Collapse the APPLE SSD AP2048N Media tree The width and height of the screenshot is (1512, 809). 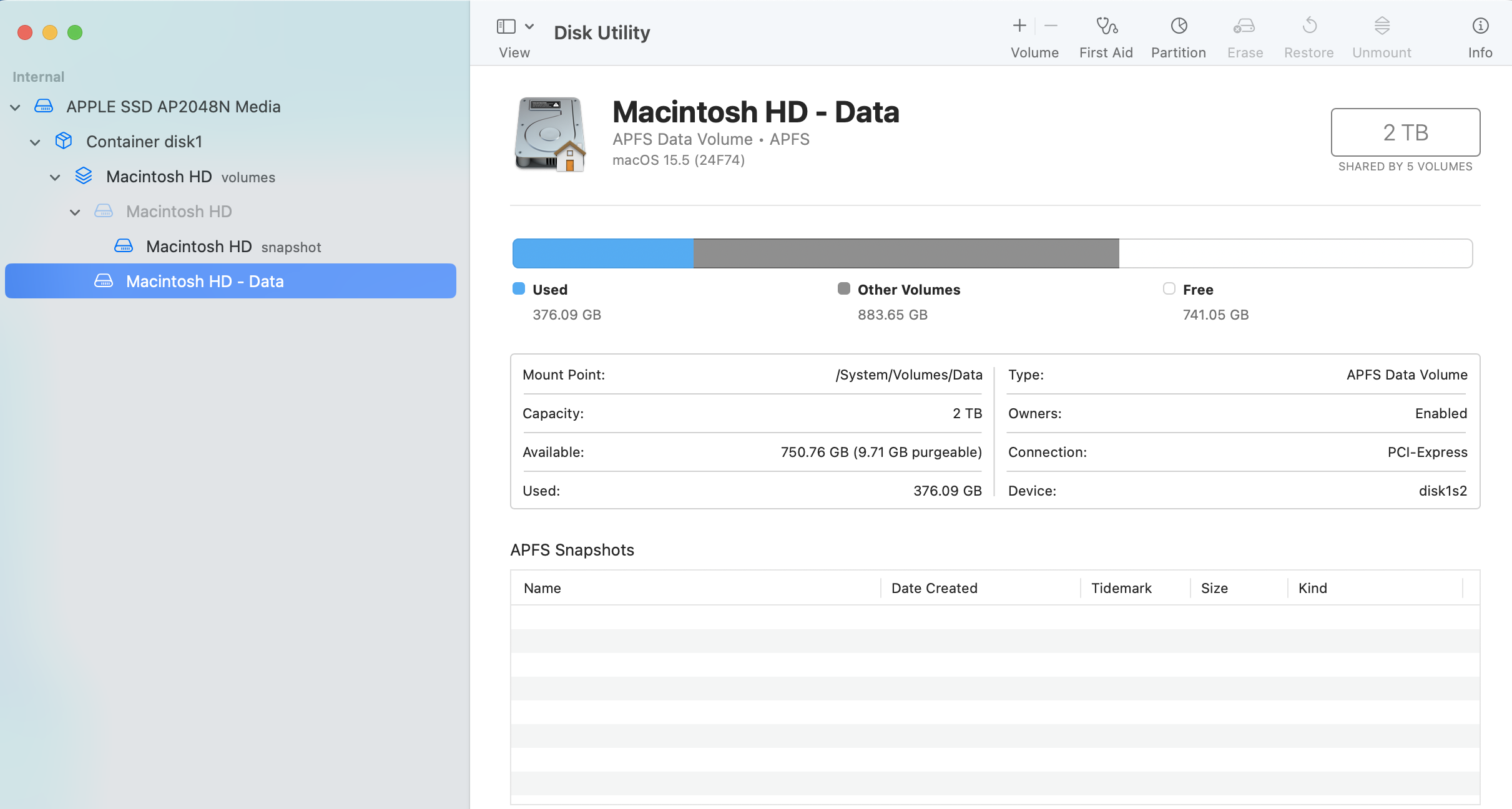16,107
